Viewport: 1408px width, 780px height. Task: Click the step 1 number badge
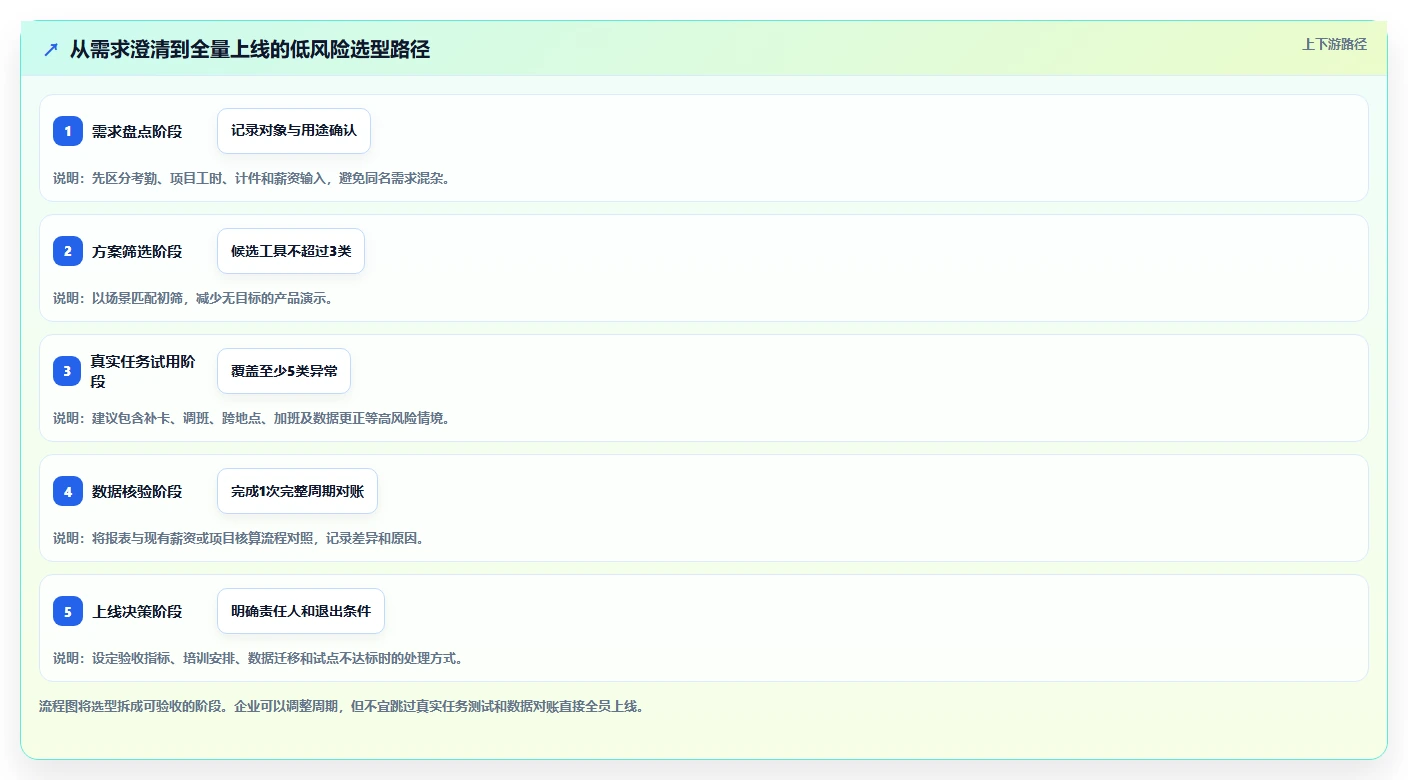(68, 131)
